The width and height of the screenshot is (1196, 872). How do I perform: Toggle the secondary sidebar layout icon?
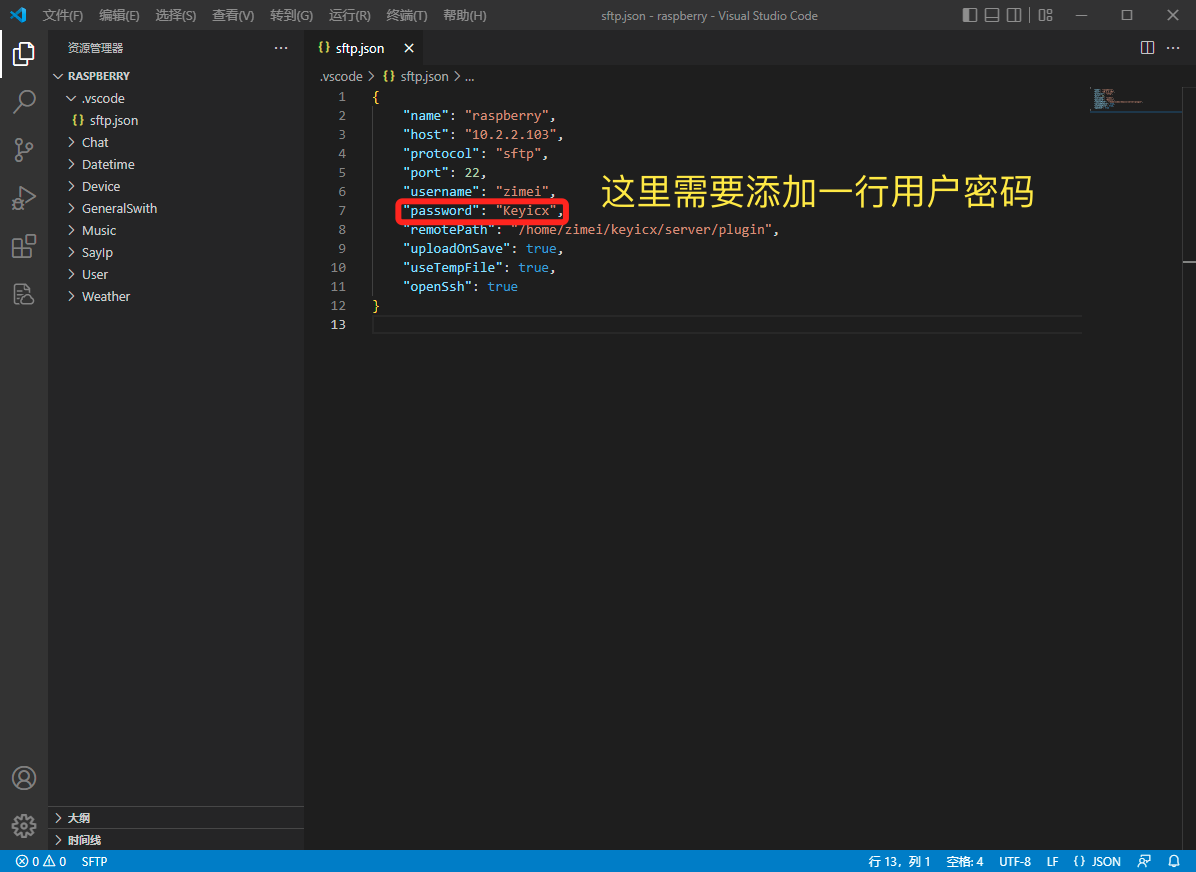pyautogui.click(x=1014, y=15)
